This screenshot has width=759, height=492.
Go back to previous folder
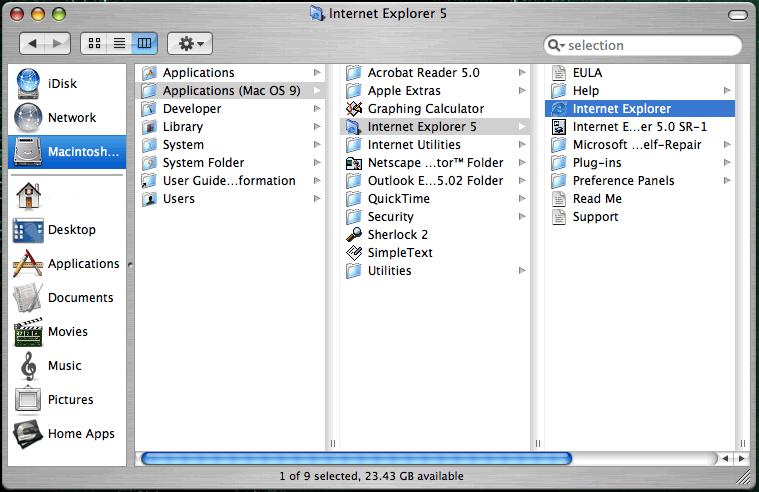(x=32, y=44)
